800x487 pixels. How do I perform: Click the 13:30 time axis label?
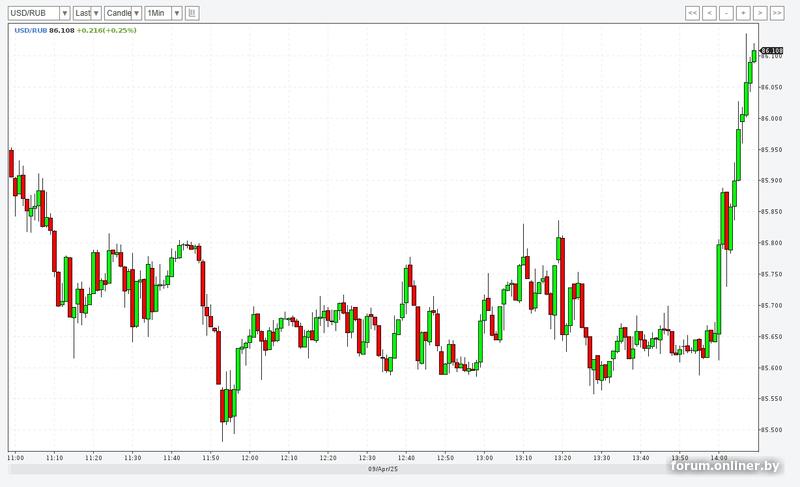(602, 458)
